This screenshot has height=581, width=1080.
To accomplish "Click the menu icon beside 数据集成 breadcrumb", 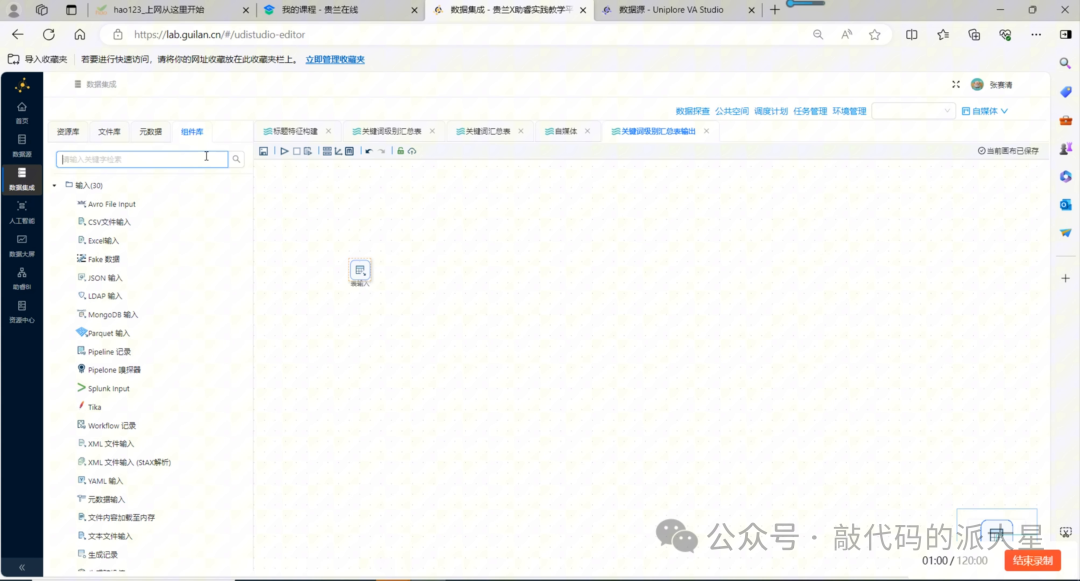I will [78, 84].
